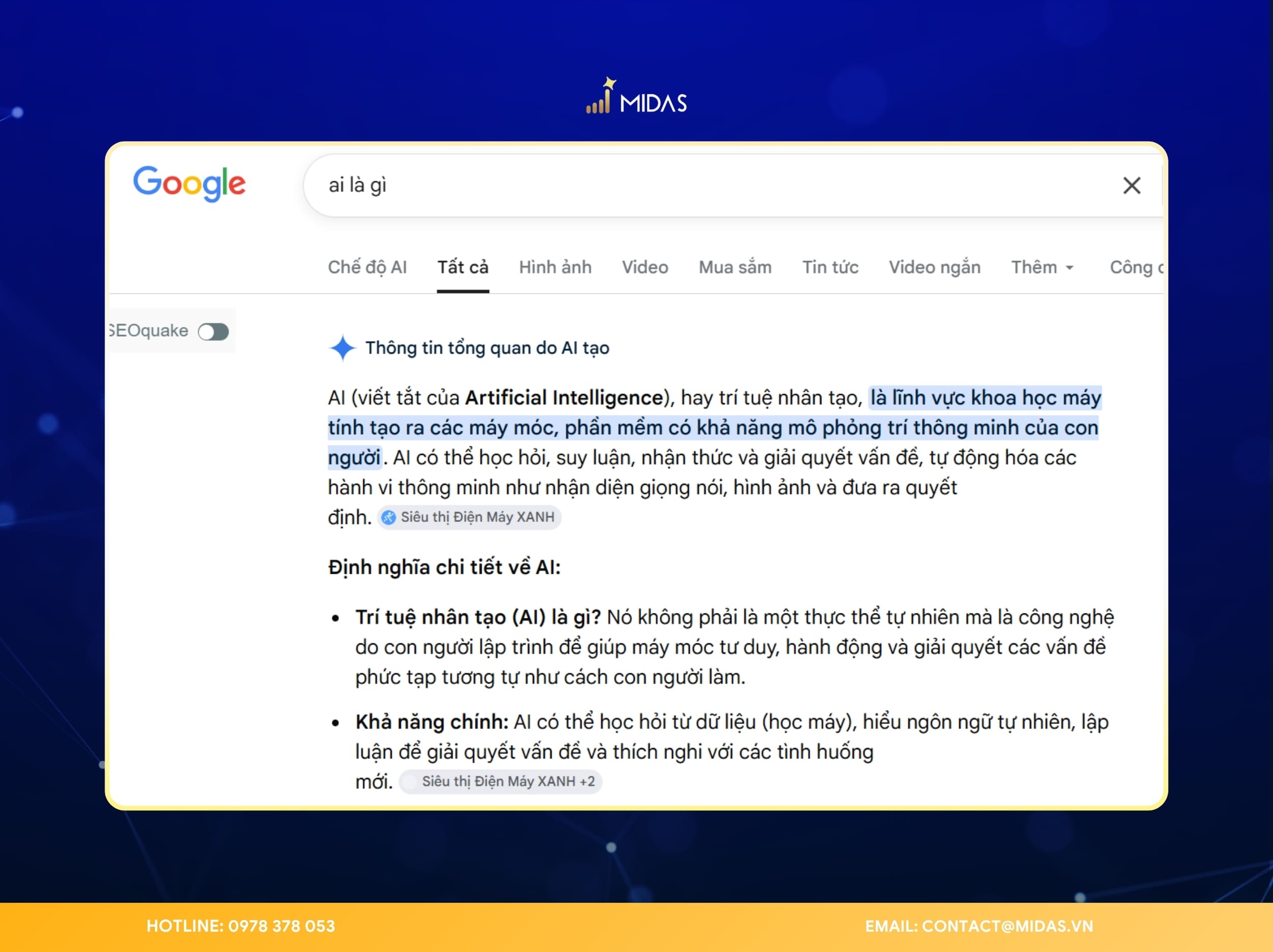Clear the search box with the X icon
This screenshot has width=1273, height=952.
1131,186
